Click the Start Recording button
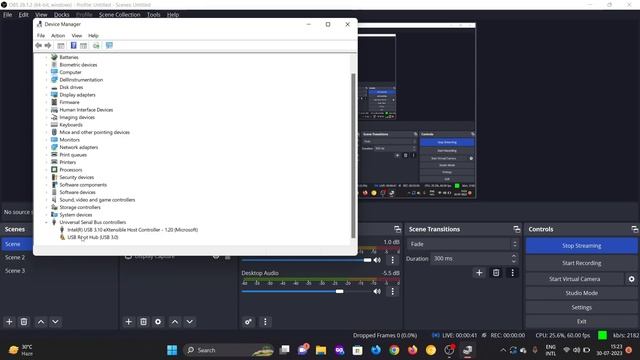640x360 pixels. click(x=581, y=263)
